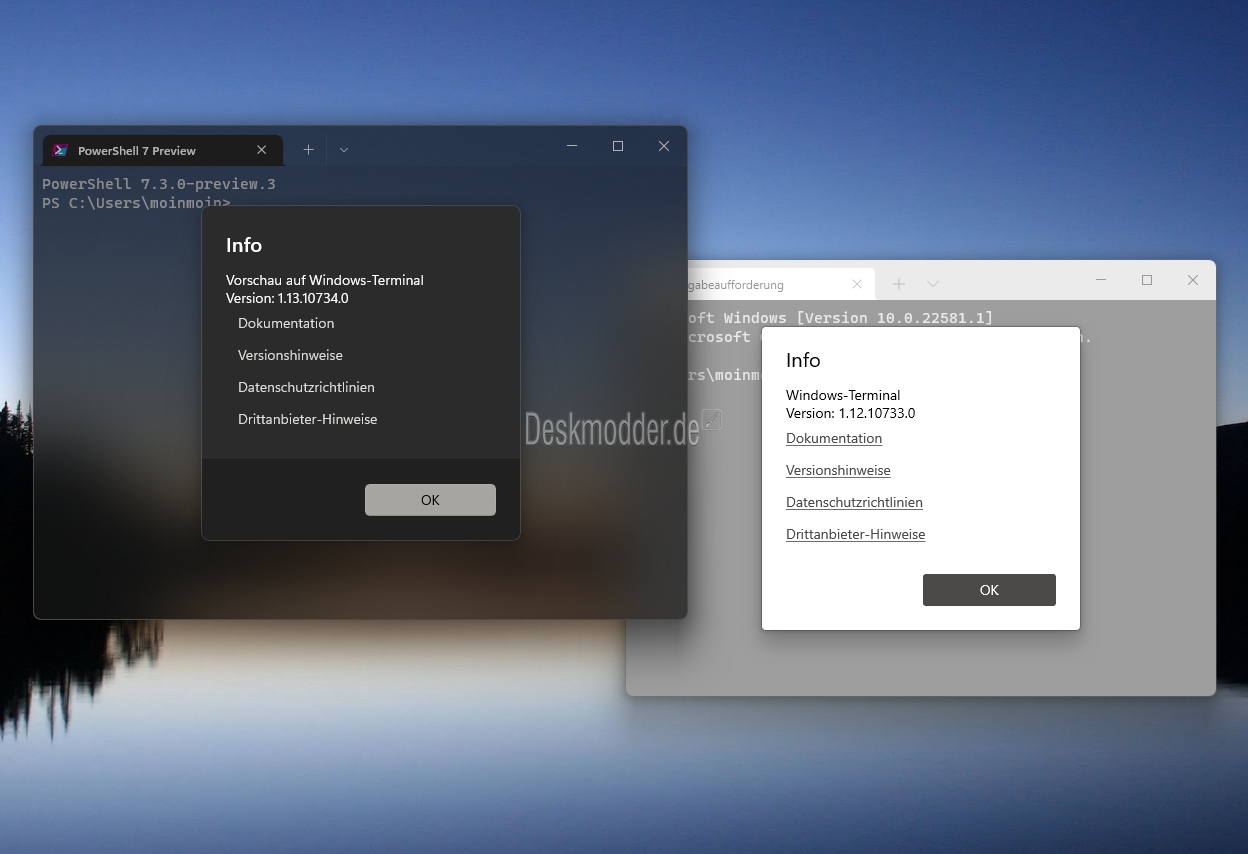Open Dokumentation in the dark Info dialog
This screenshot has height=854, width=1248.
[x=286, y=323]
